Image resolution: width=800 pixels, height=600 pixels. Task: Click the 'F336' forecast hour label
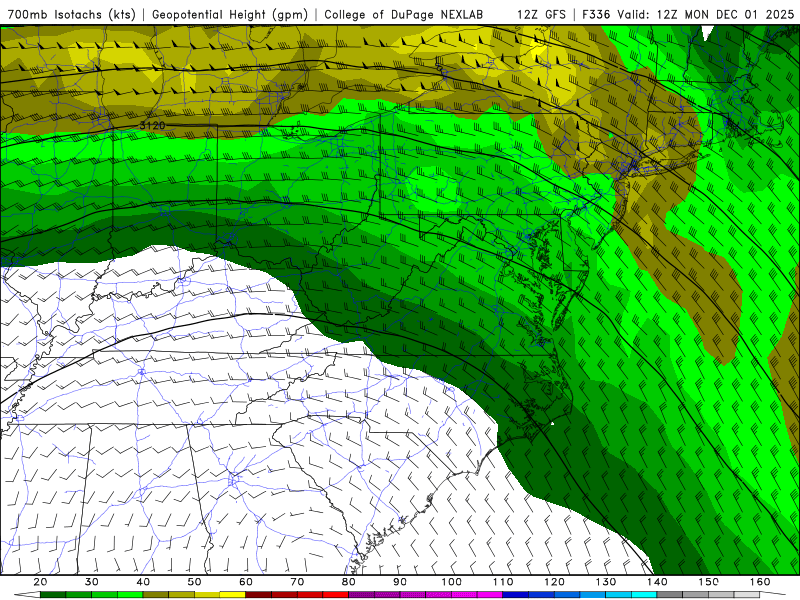(596, 14)
